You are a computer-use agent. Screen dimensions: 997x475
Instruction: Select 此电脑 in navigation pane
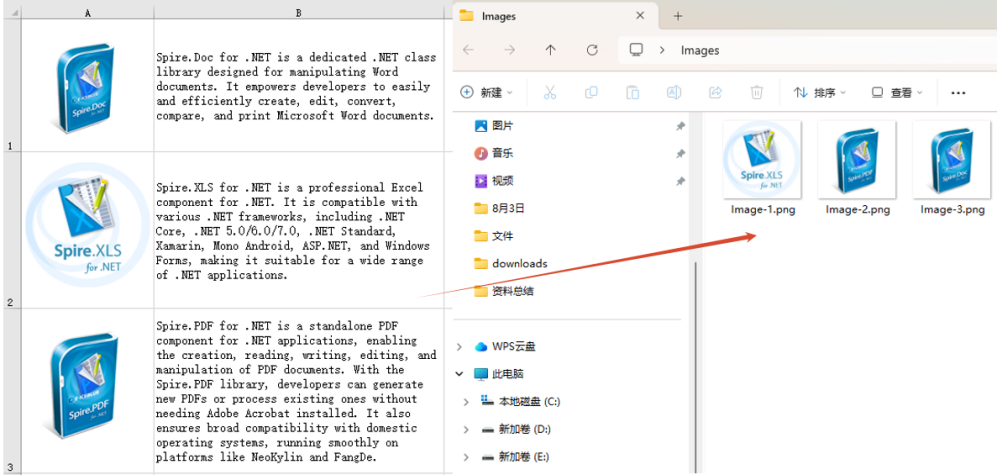499,374
